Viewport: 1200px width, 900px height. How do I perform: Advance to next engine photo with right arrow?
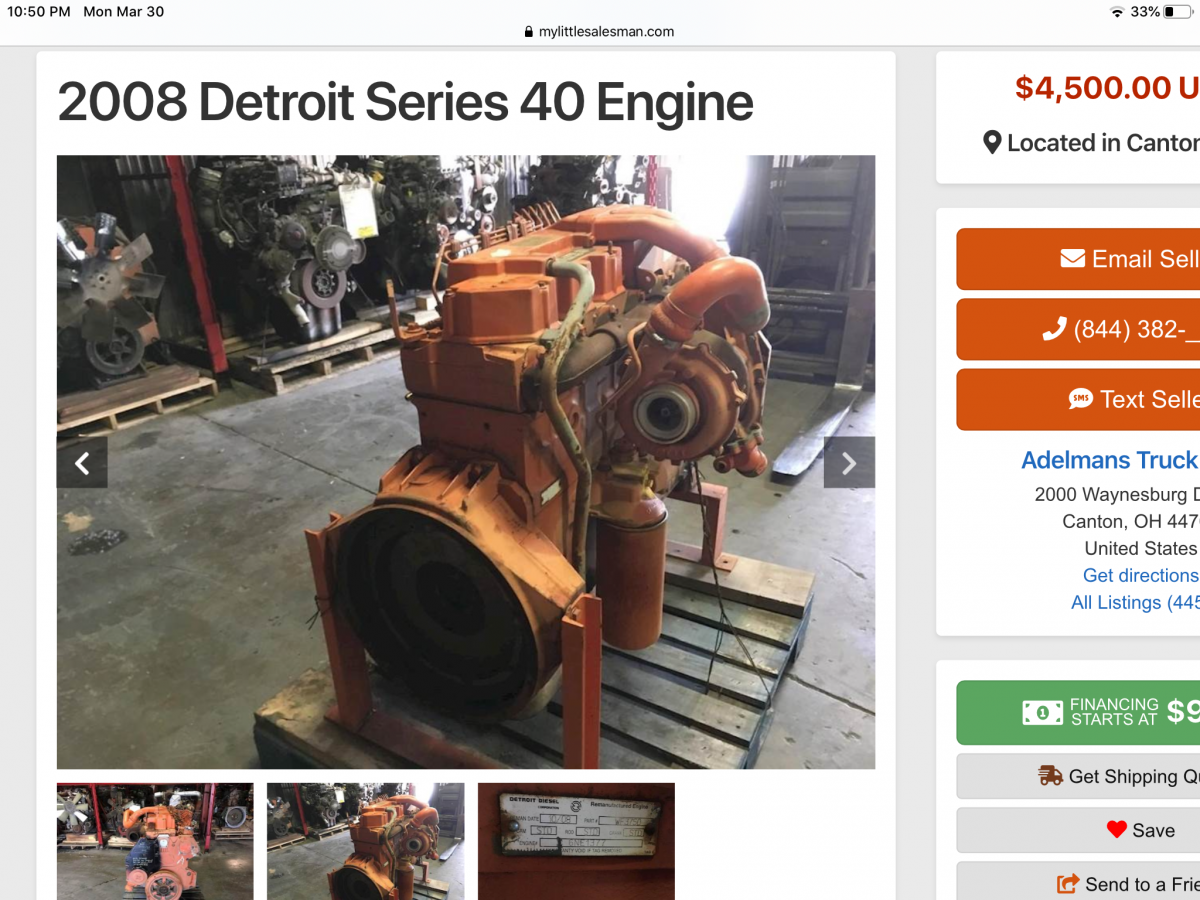click(849, 463)
